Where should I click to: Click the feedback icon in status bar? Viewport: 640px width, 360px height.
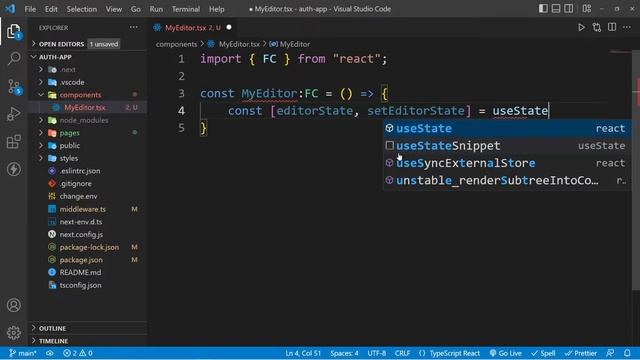tap(611, 353)
